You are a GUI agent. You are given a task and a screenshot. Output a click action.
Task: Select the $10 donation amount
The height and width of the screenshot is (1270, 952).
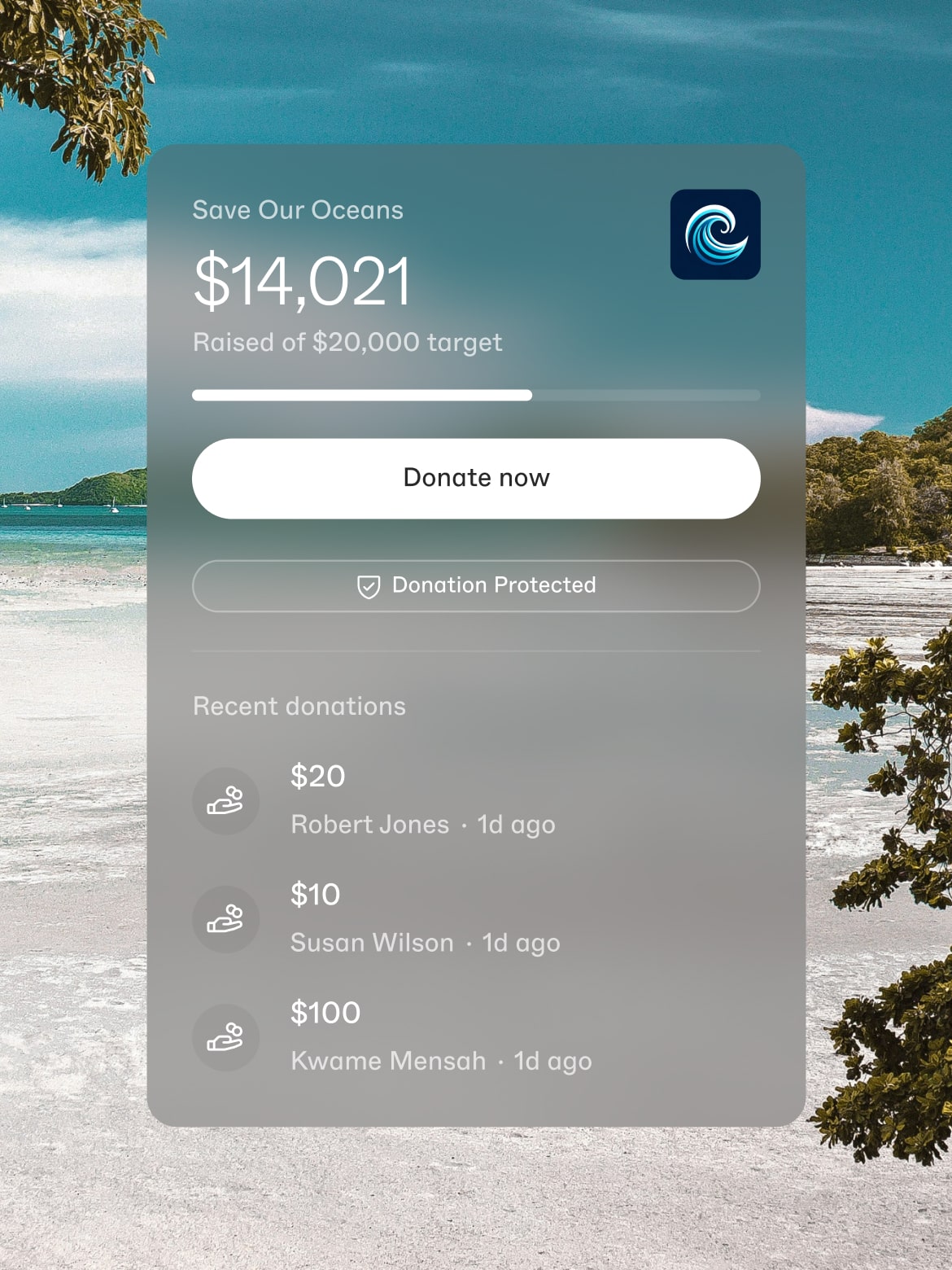(316, 894)
